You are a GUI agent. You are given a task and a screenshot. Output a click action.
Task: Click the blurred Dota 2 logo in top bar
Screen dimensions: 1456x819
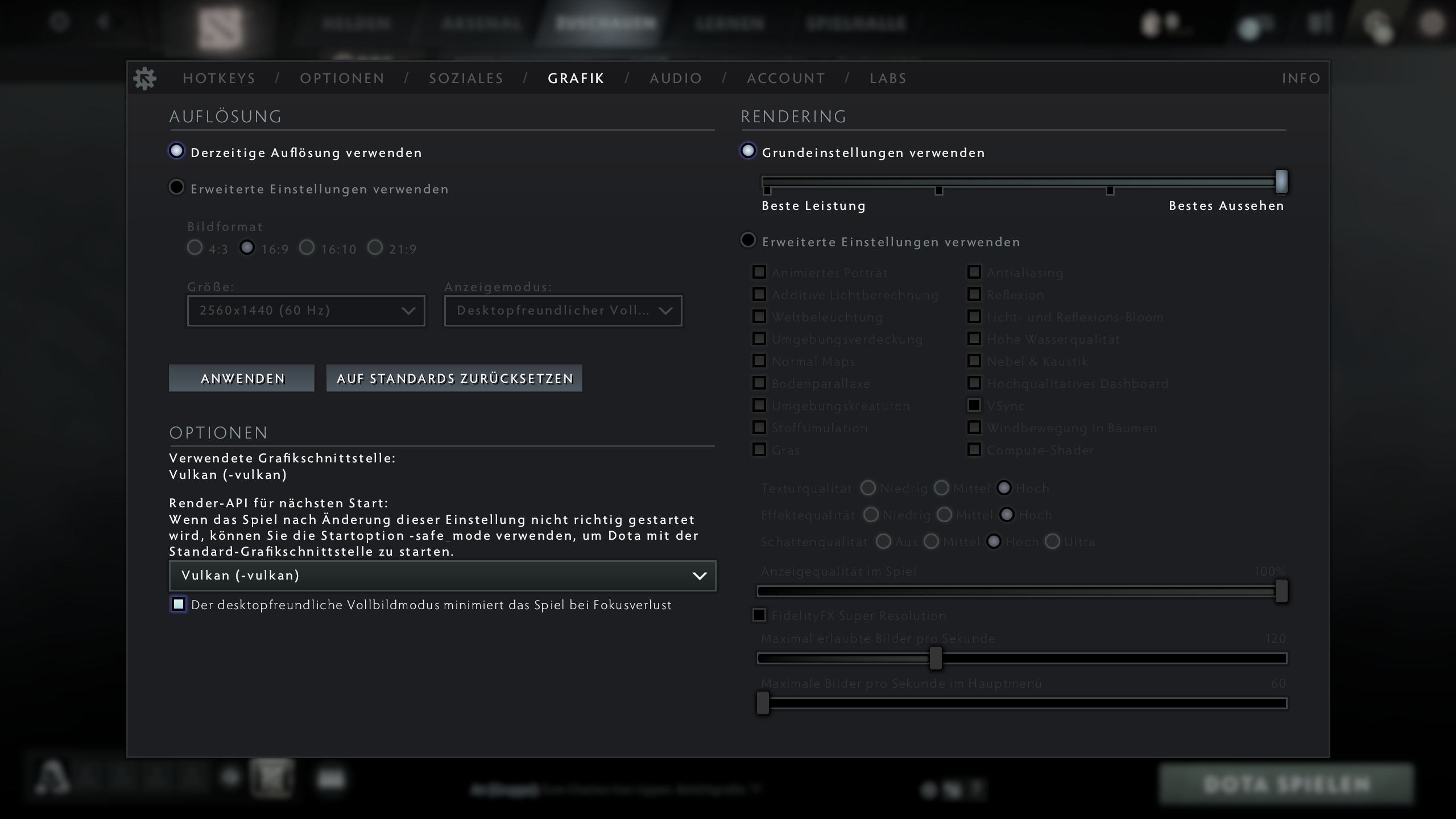(x=220, y=27)
